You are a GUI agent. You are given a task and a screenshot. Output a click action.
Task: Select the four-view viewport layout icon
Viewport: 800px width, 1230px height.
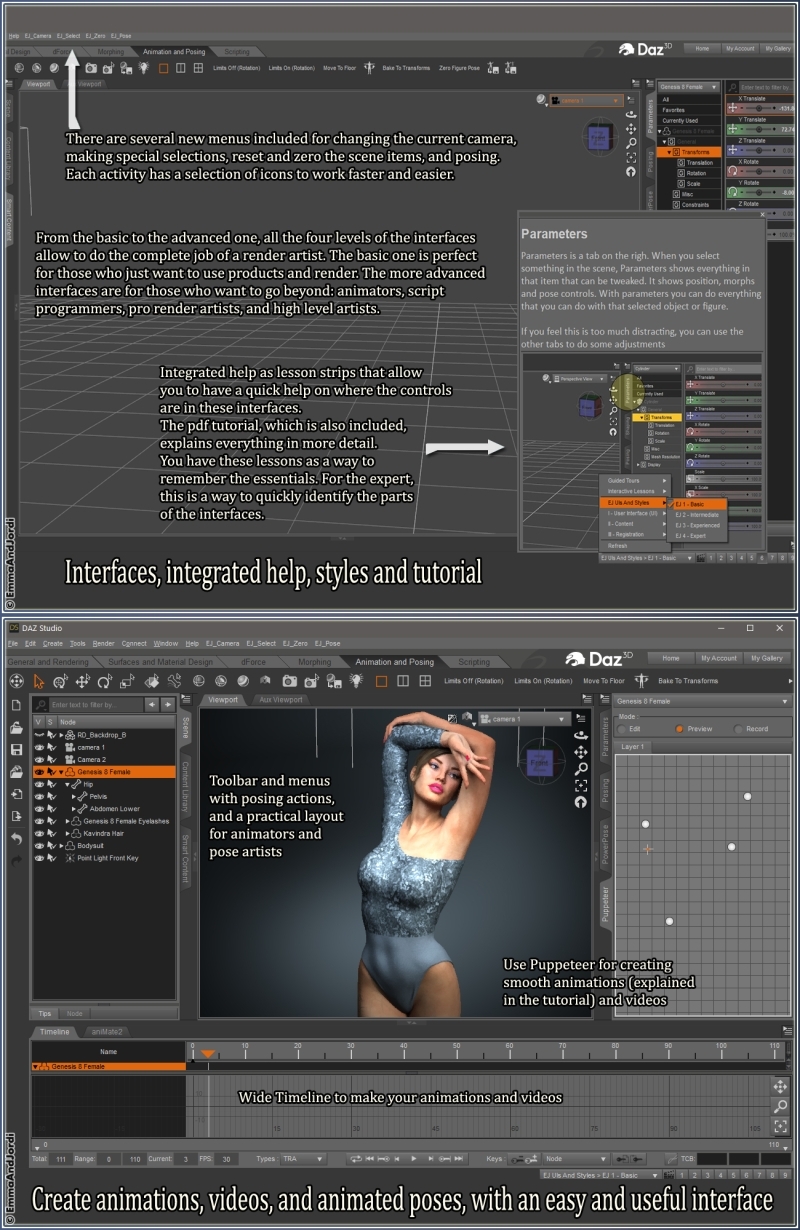click(425, 681)
